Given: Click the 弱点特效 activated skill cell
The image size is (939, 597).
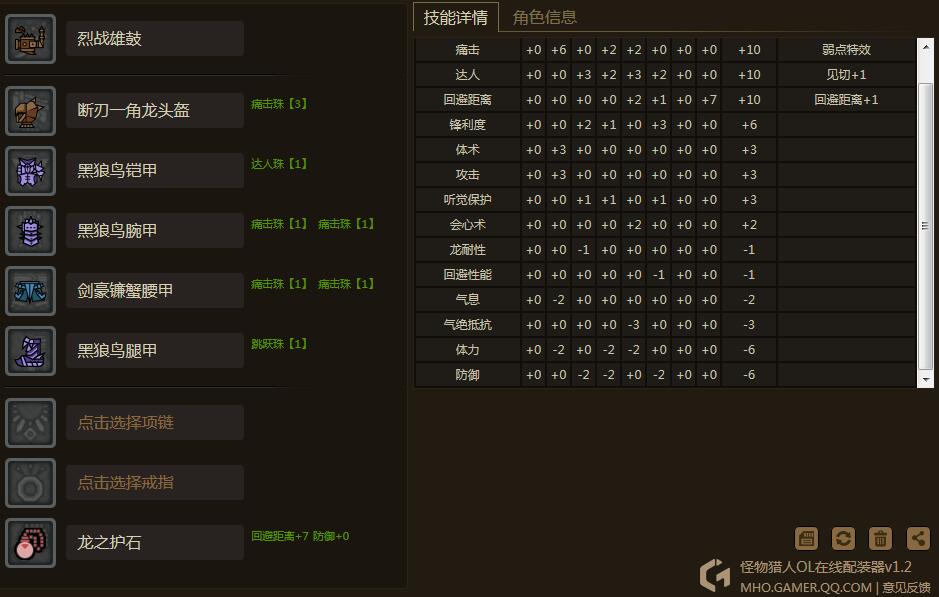Looking at the screenshot, I should click(846, 50).
